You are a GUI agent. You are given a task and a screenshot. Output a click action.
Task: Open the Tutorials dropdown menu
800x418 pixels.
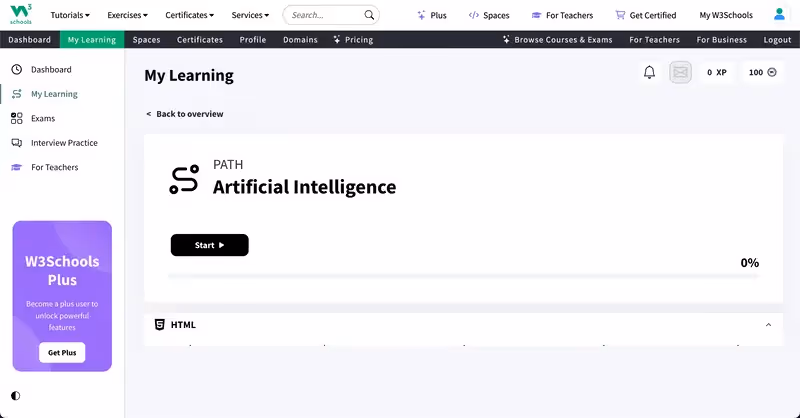pyautogui.click(x=70, y=15)
